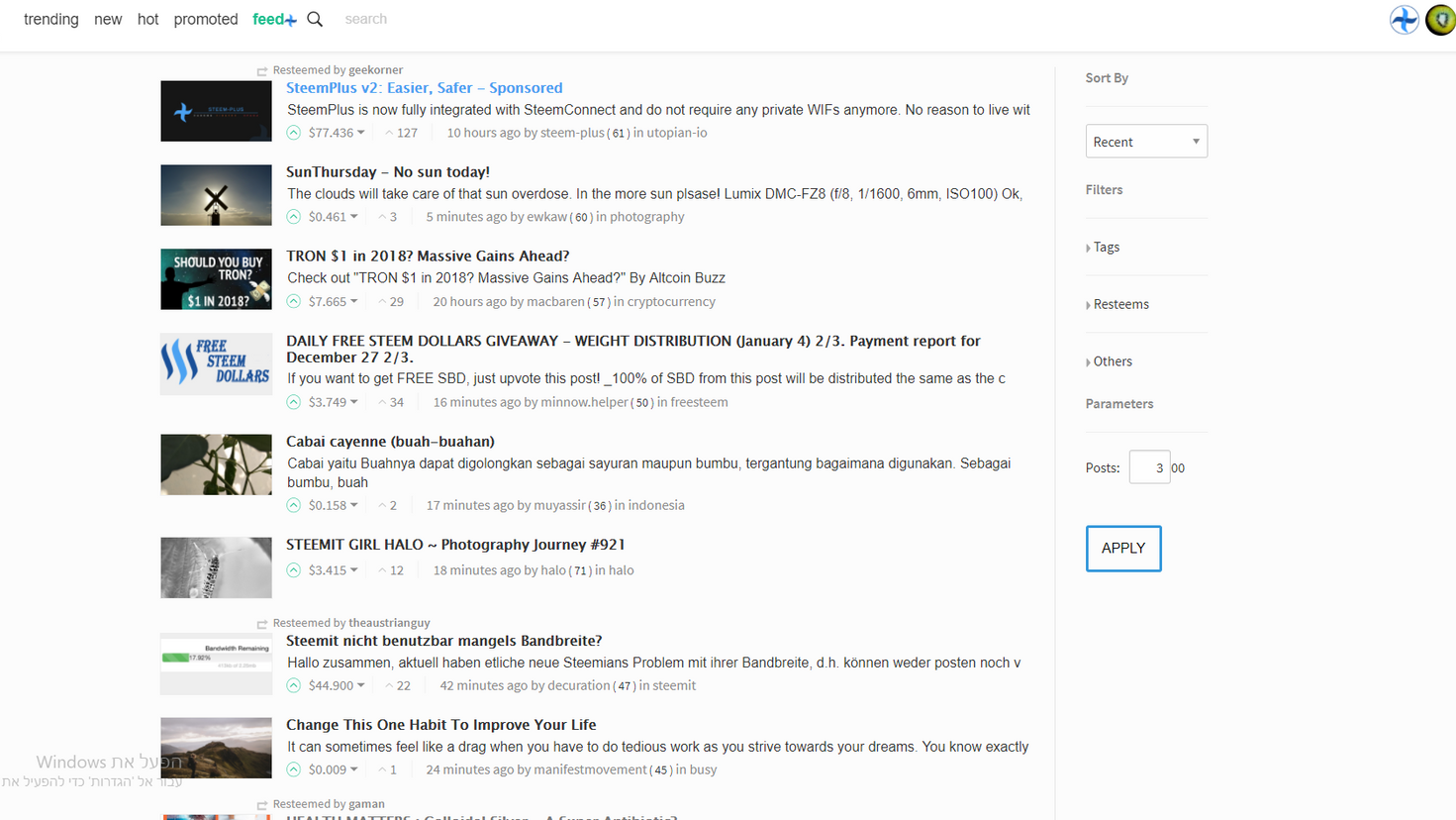Open the user avatar in the top bar
Screen dimensions: 1456x820
coord(1441,19)
